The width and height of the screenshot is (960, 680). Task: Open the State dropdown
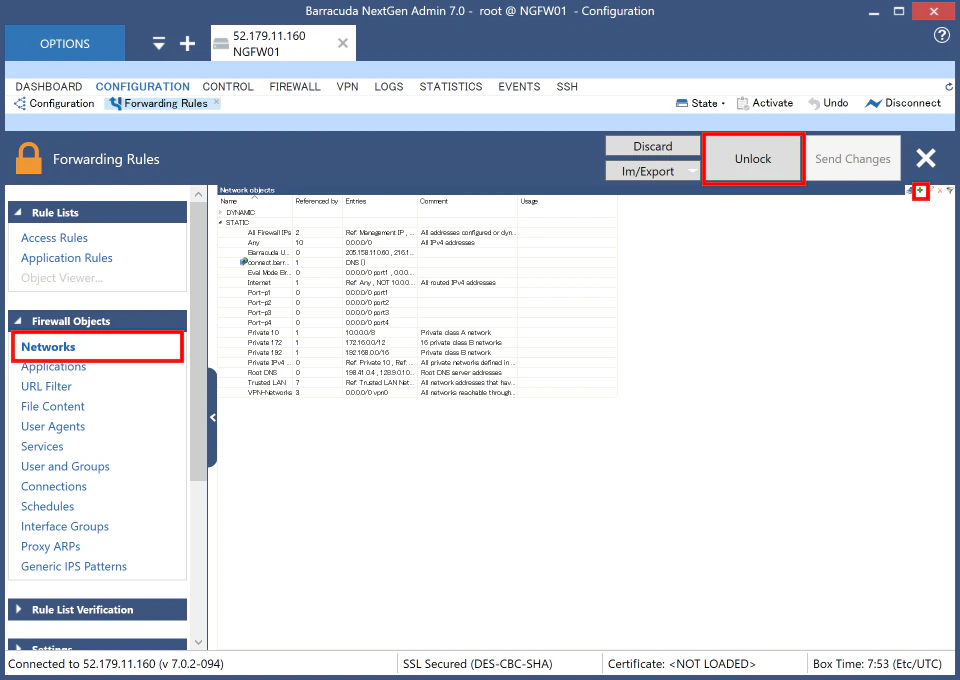pos(700,103)
